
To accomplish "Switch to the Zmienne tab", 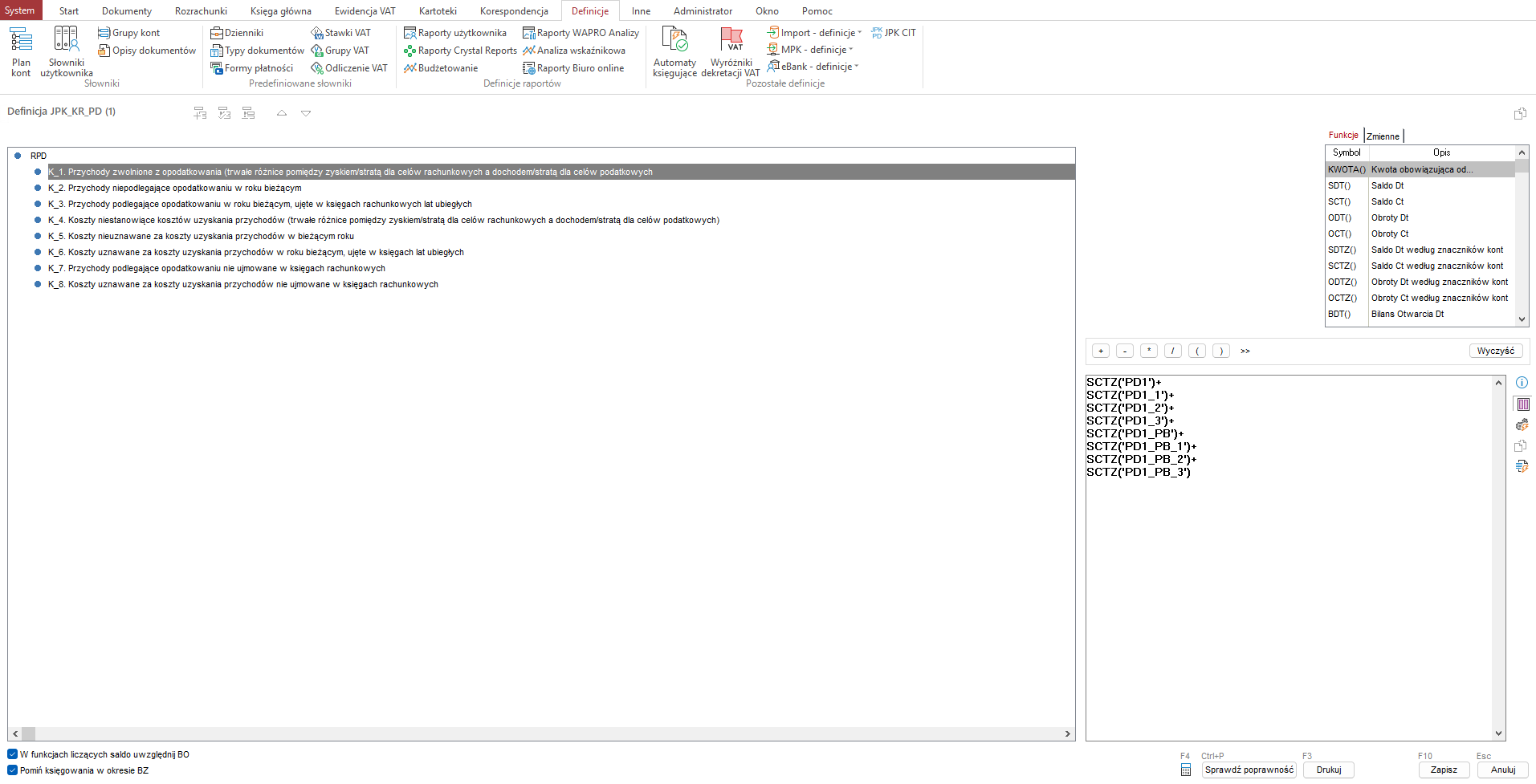I will click(1383, 136).
